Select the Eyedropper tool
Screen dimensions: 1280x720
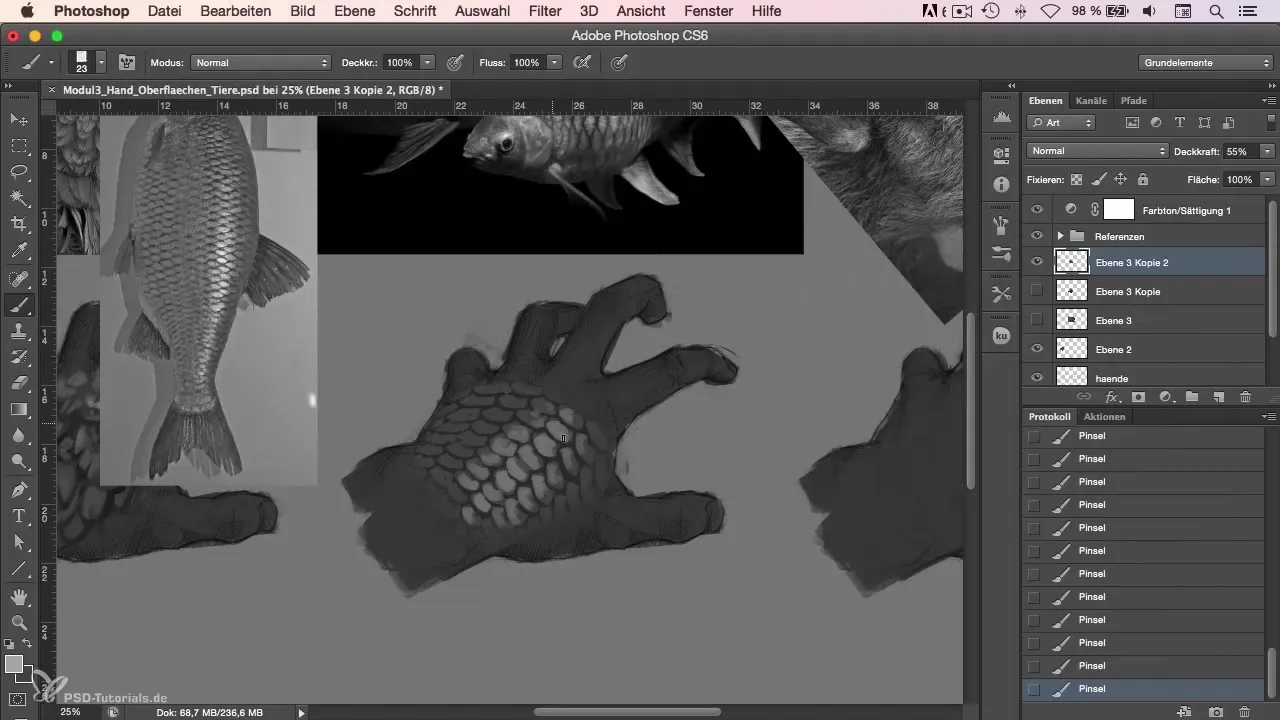point(19,251)
